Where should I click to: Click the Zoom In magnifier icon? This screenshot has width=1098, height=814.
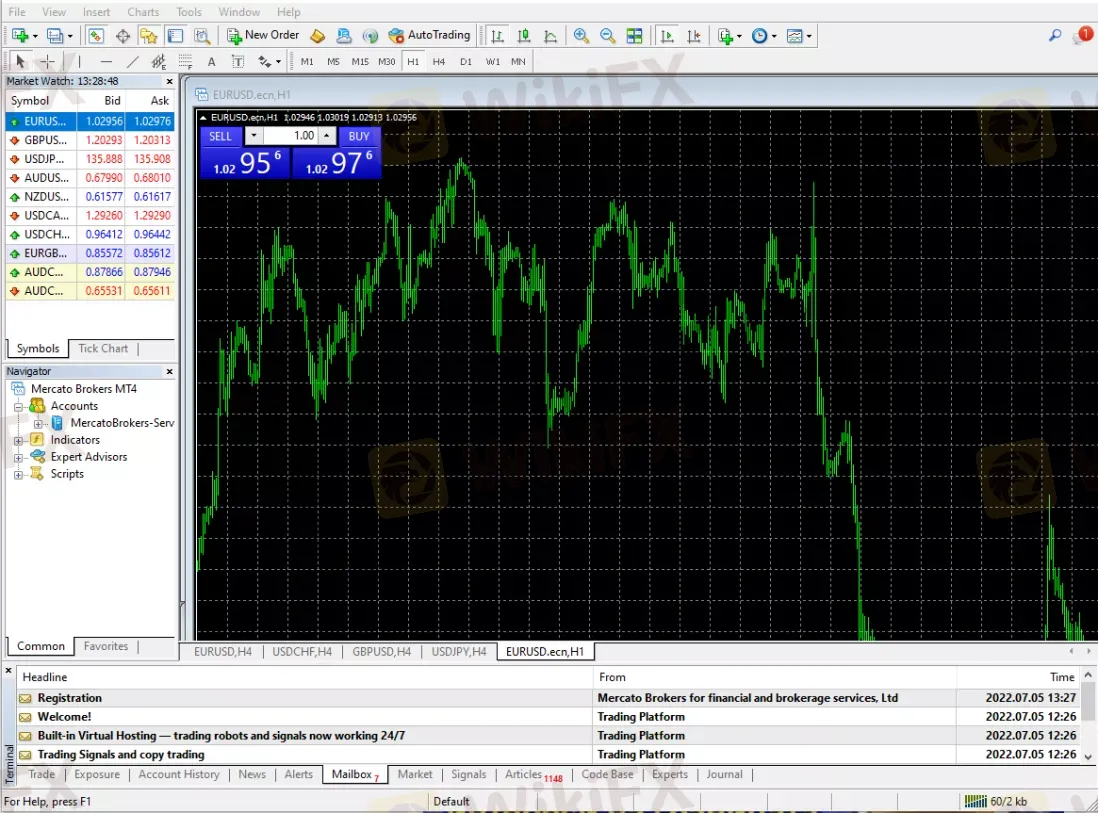coord(581,35)
